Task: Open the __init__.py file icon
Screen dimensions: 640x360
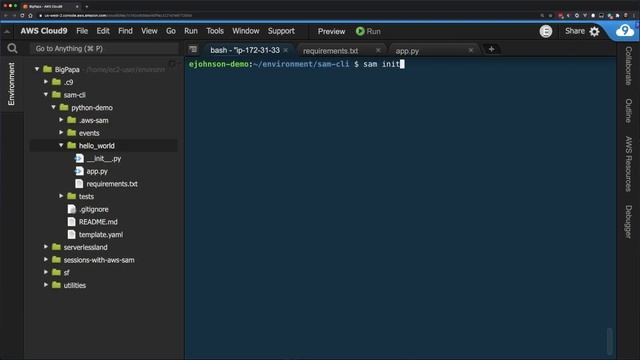Action: coord(79,158)
